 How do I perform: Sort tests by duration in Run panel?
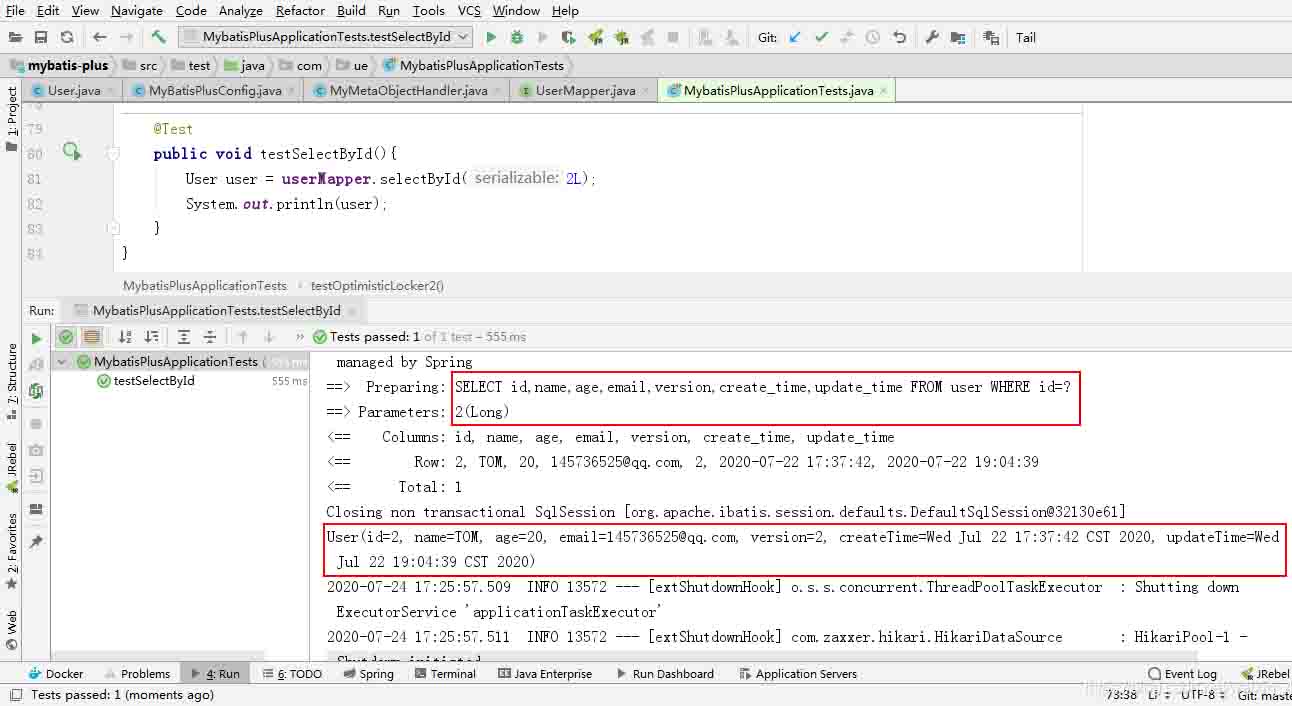pos(151,337)
